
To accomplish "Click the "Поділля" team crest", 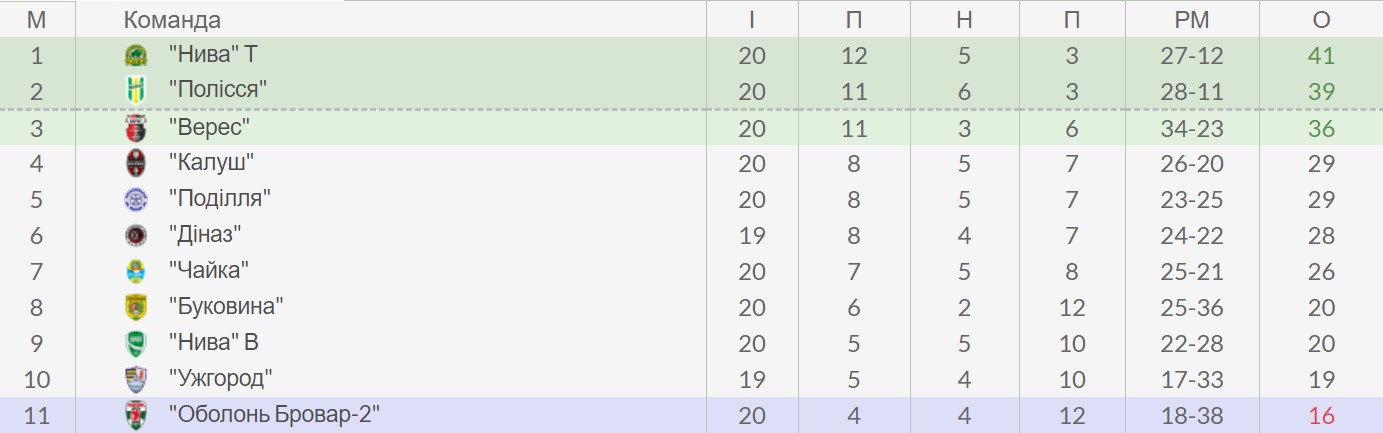I will 135,199.
